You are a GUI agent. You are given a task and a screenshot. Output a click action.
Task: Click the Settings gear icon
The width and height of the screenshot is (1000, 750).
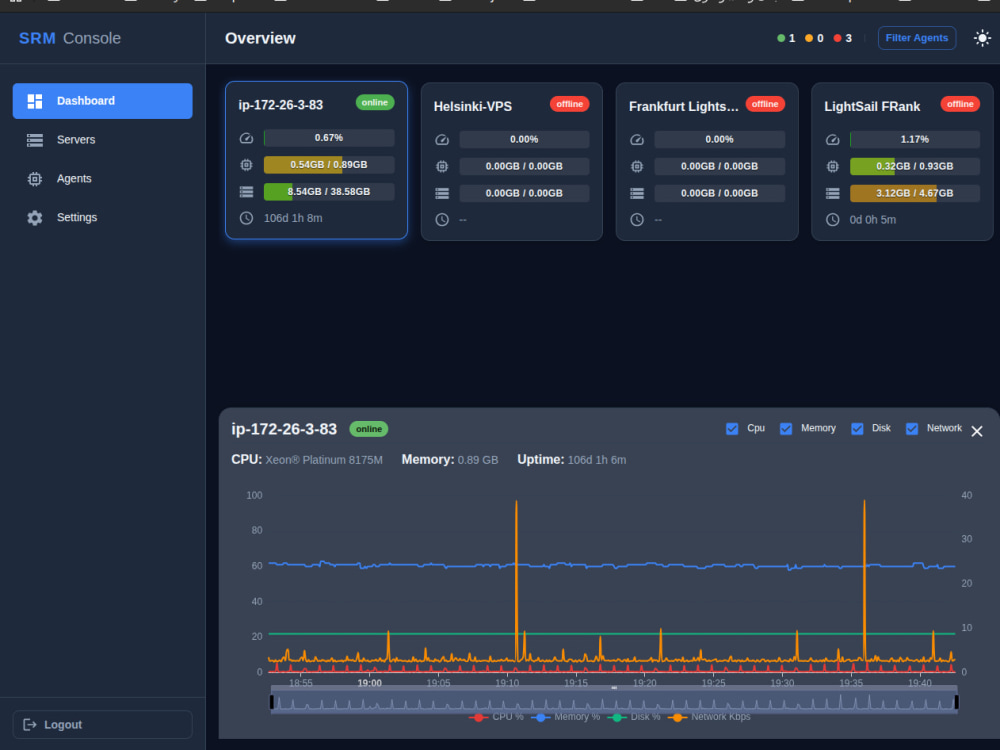(x=35, y=218)
